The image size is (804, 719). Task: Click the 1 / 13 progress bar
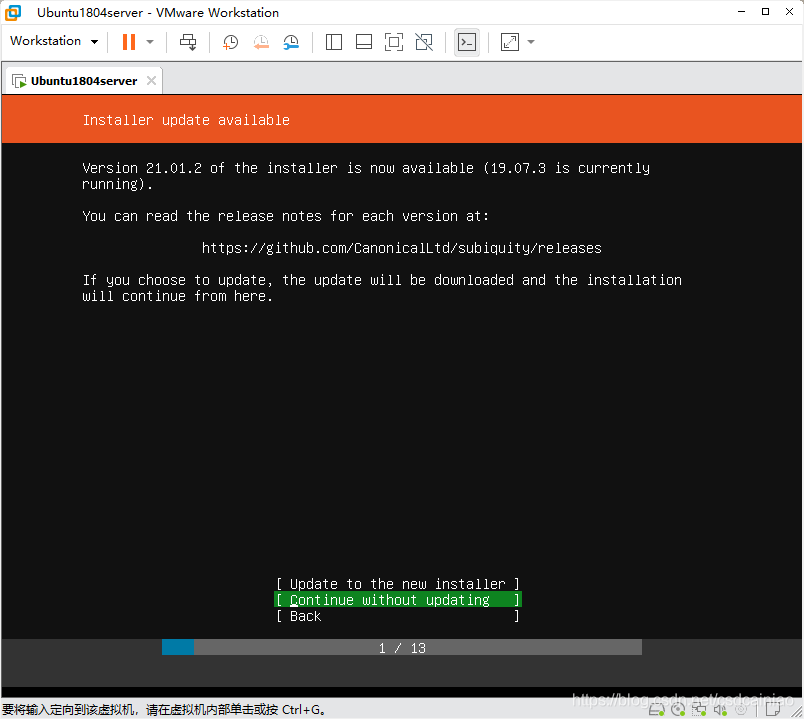[402, 647]
